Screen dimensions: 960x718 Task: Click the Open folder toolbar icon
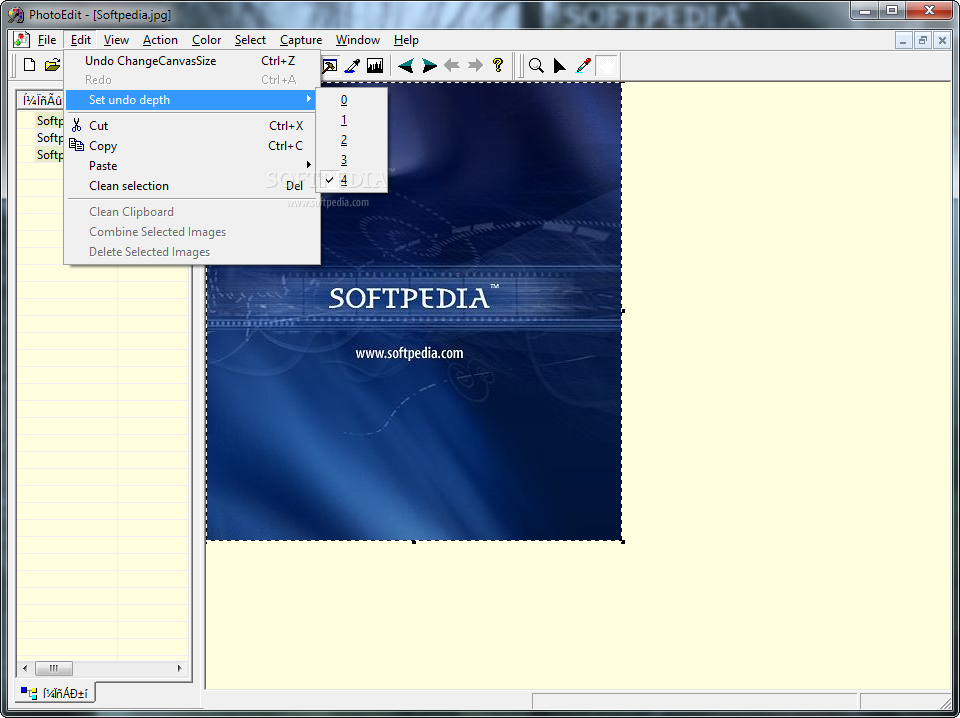click(53, 65)
